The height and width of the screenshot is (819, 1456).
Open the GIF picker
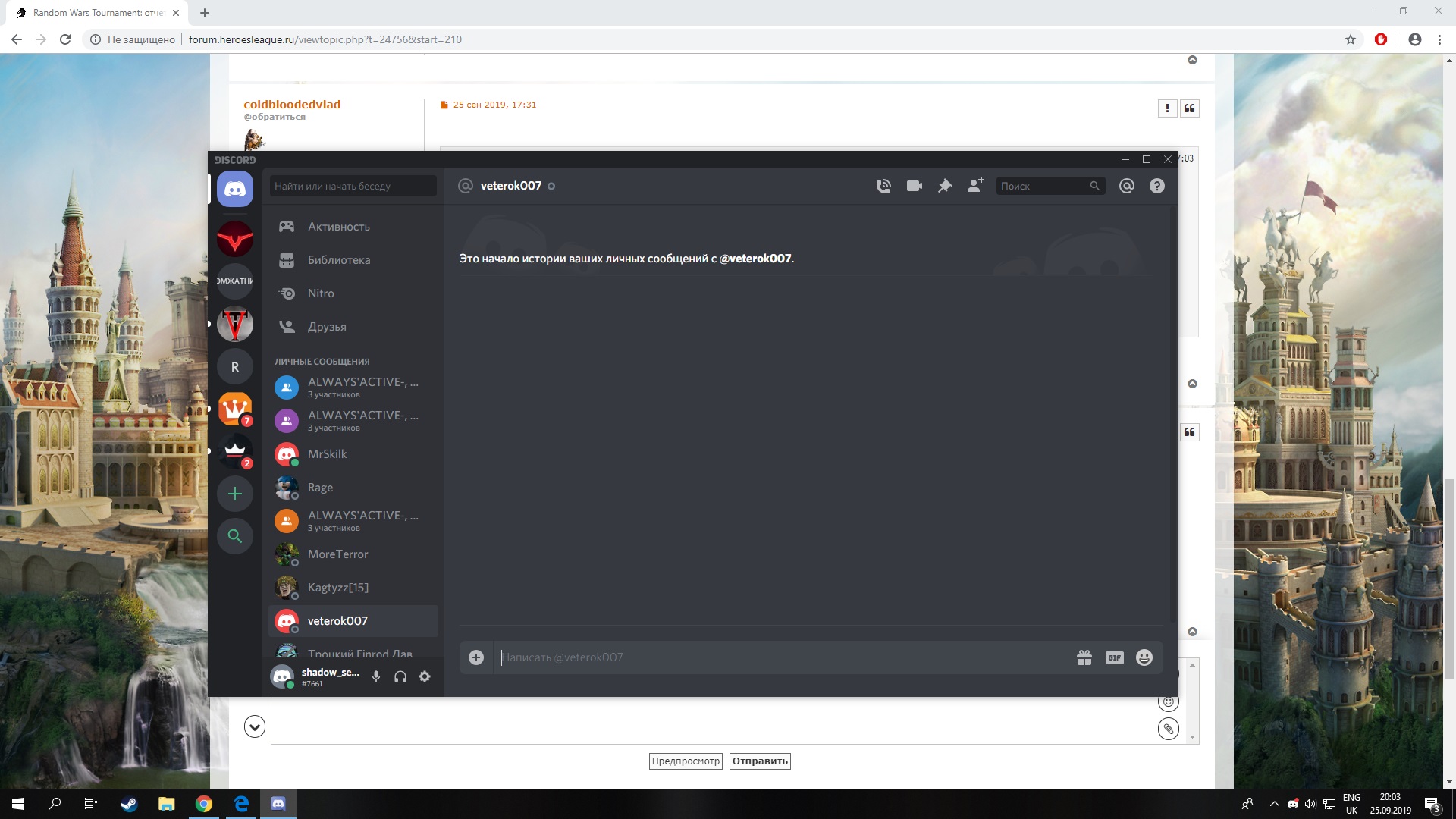(1114, 657)
